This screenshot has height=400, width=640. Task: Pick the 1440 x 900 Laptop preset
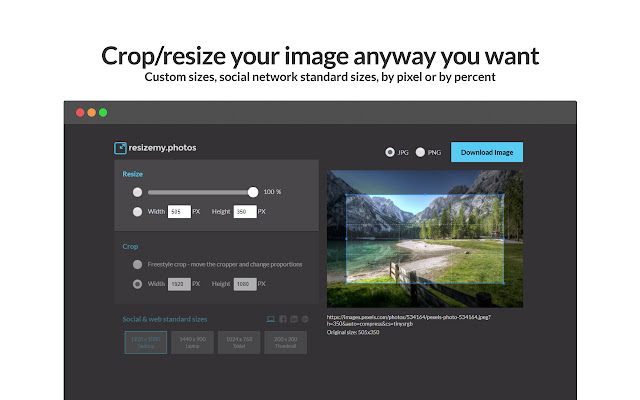[x=192, y=342]
